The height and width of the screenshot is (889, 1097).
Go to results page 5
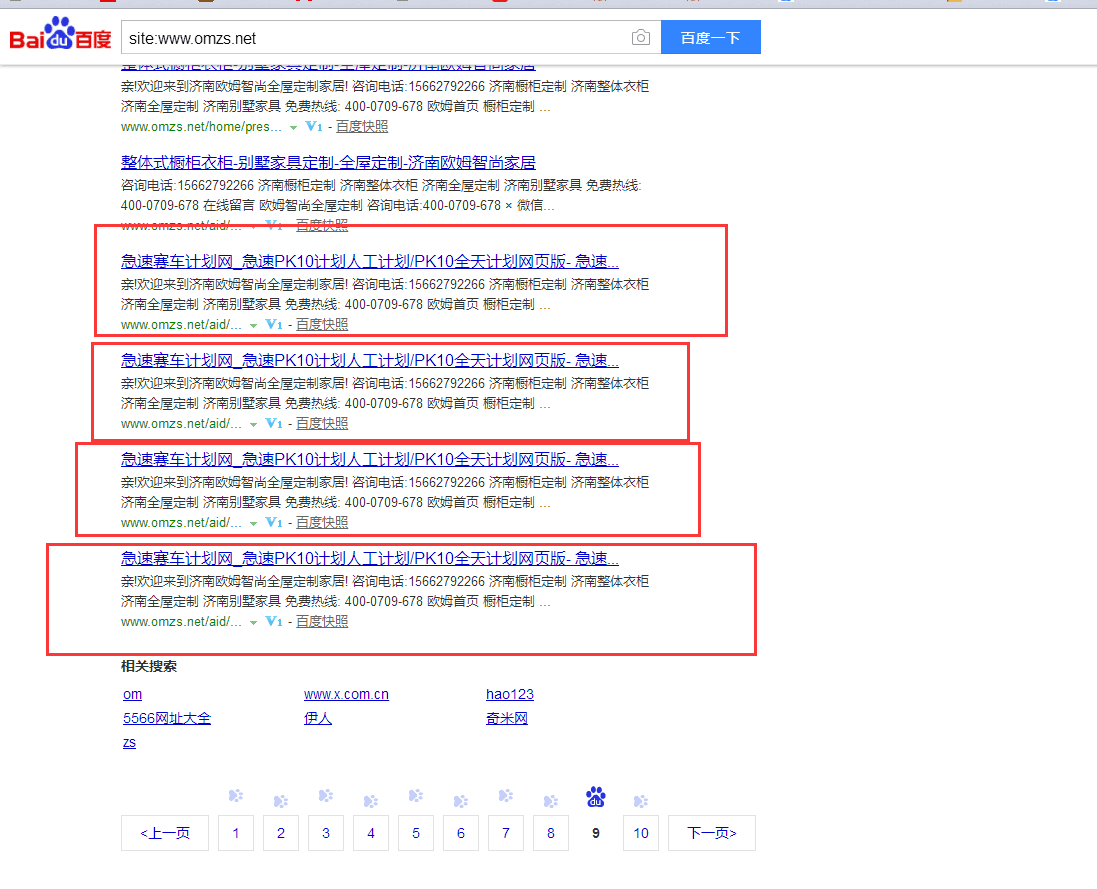[416, 833]
